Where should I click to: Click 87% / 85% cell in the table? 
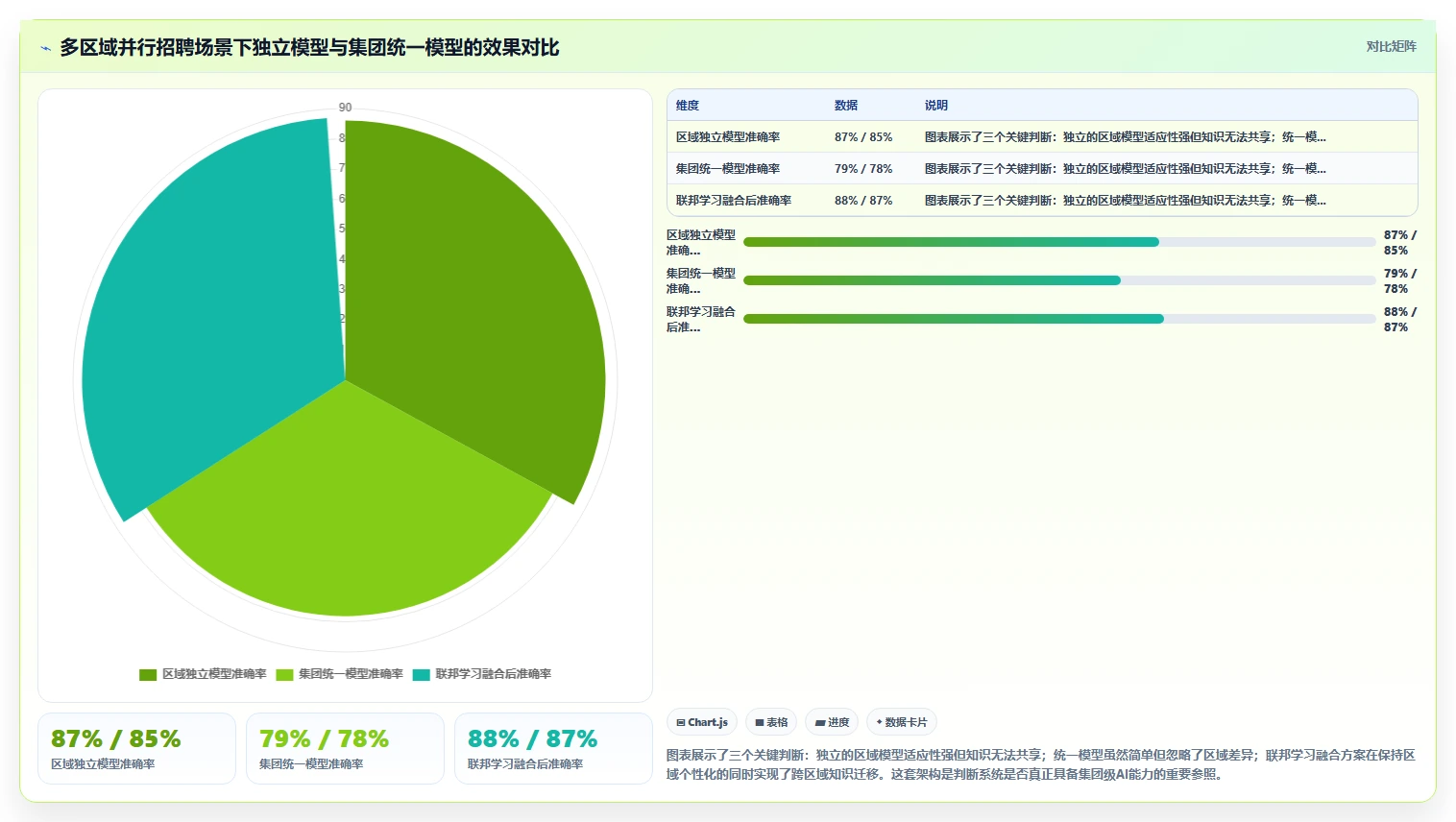[x=863, y=137]
